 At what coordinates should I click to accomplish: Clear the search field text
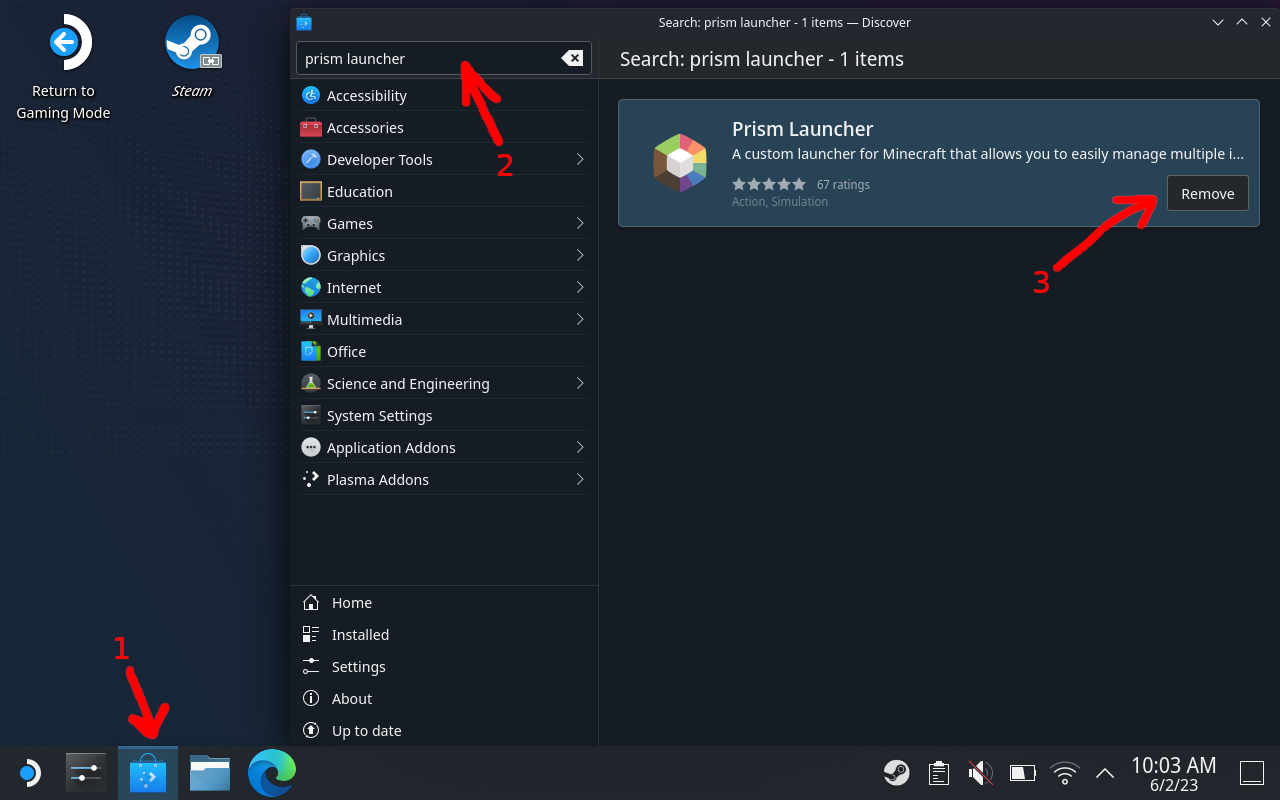(572, 58)
